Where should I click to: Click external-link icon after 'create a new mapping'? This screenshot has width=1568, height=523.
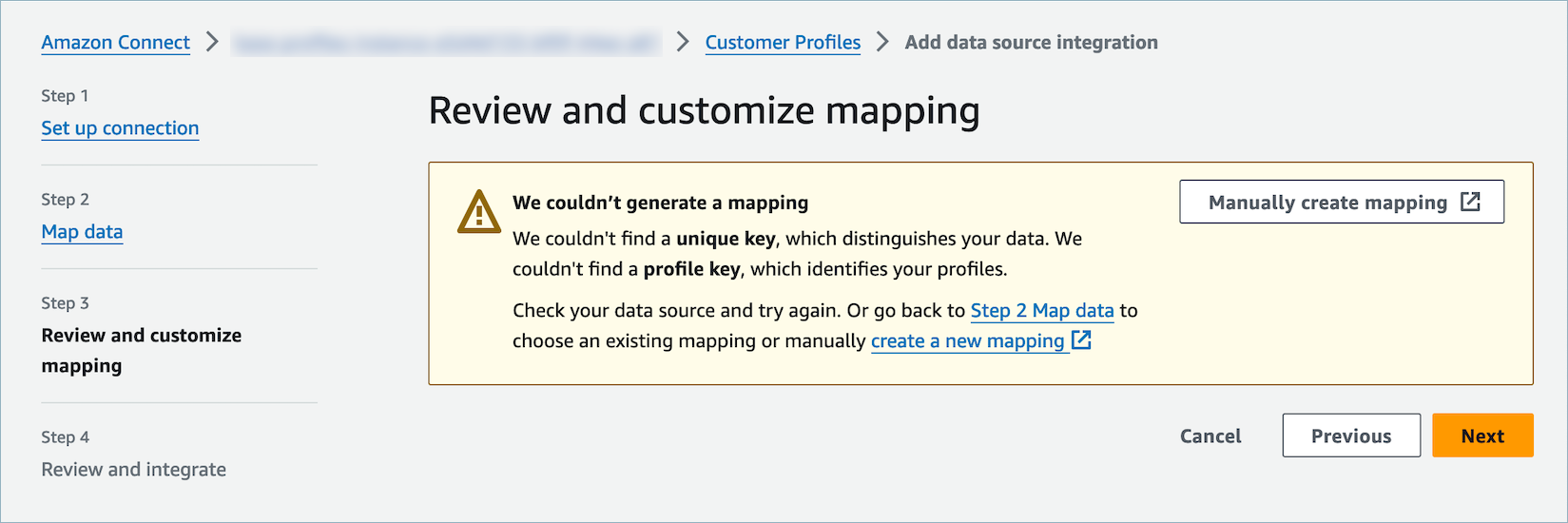[x=1081, y=340]
